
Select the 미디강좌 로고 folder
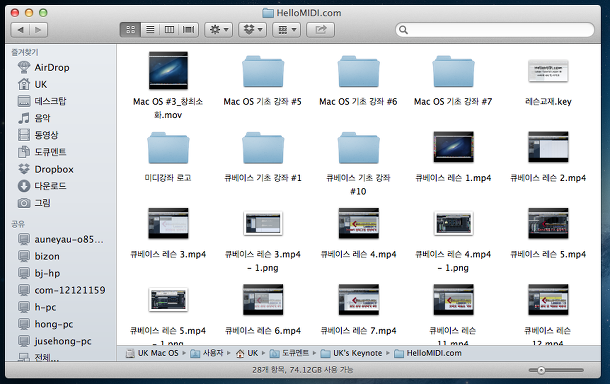pos(168,148)
